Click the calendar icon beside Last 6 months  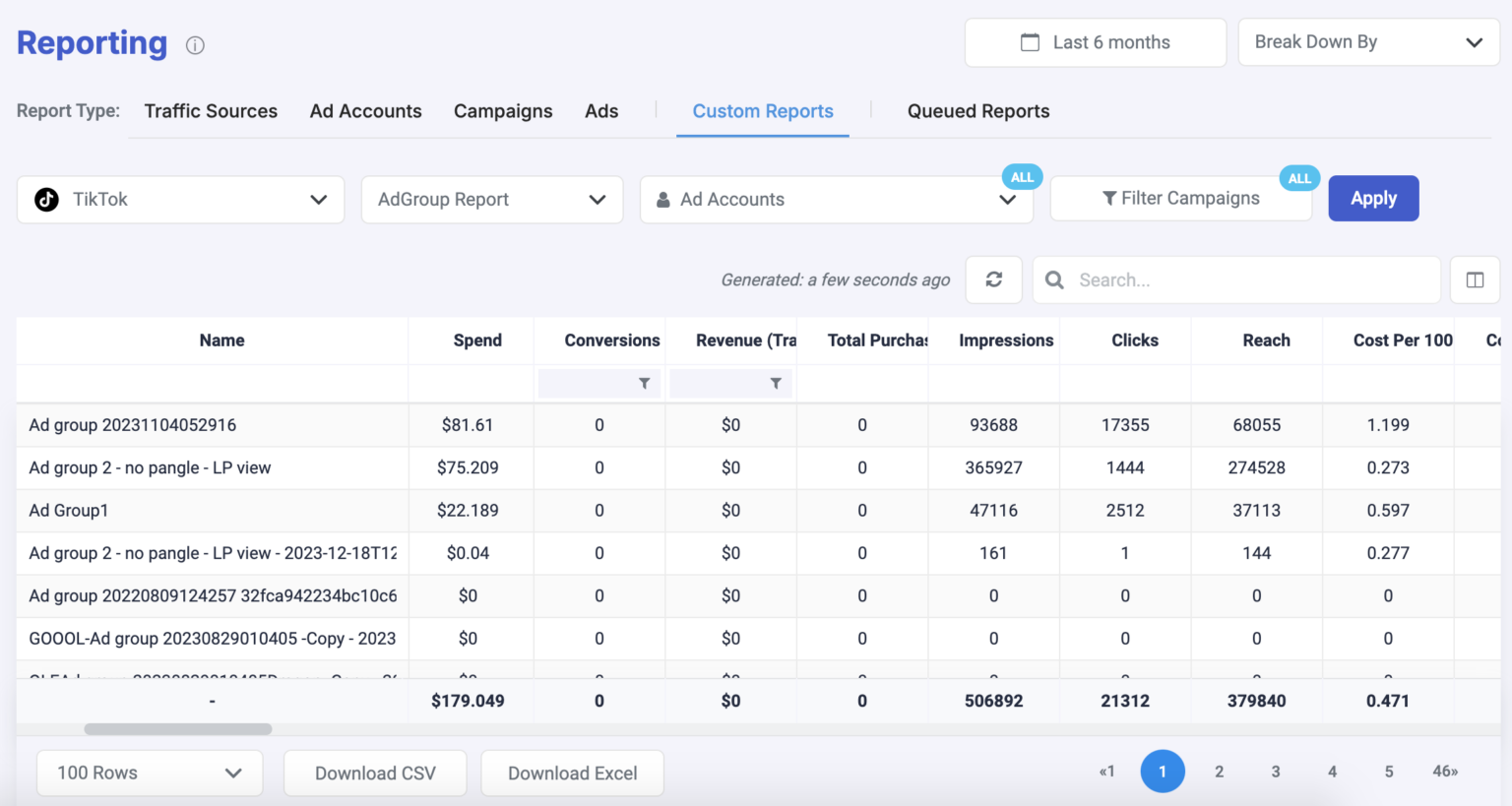click(x=1030, y=42)
